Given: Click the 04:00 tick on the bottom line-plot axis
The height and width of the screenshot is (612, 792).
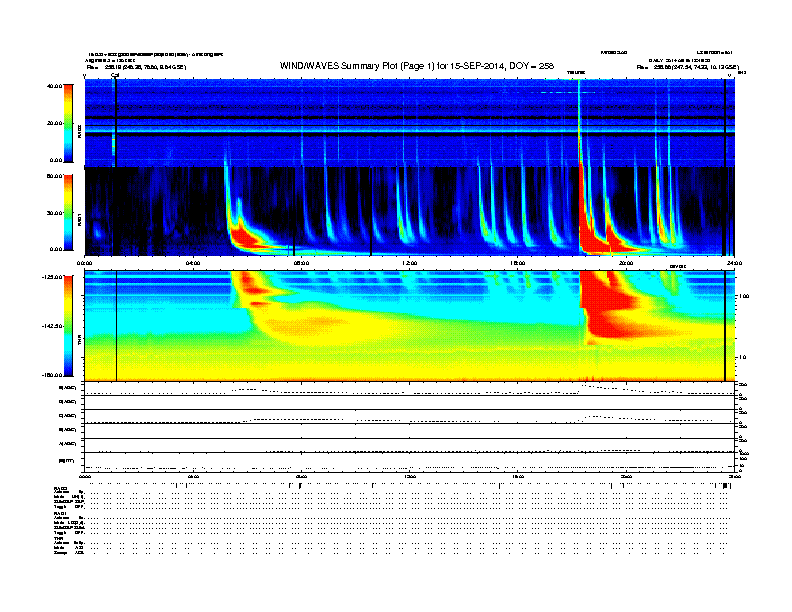Looking at the screenshot, I should 193,476.
